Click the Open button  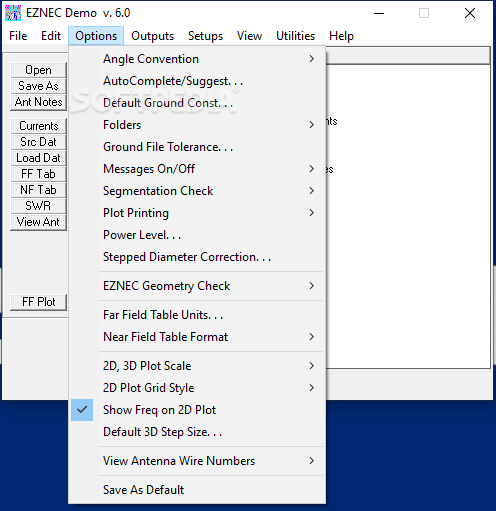pyautogui.click(x=38, y=70)
